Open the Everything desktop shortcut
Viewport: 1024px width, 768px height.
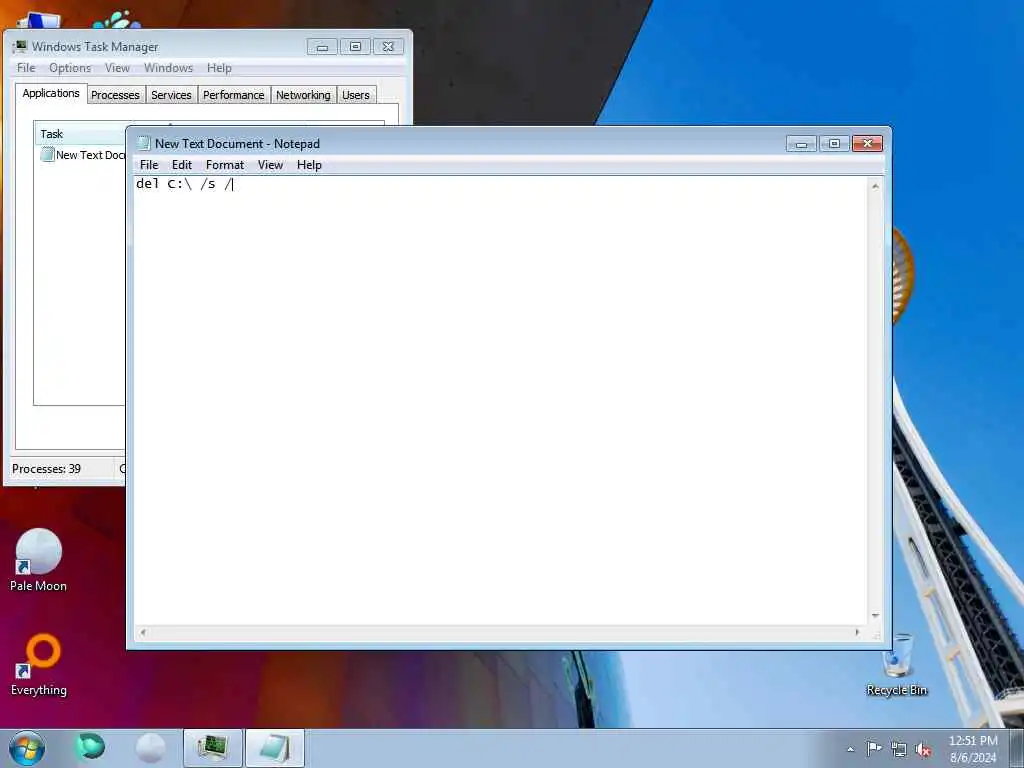point(39,665)
